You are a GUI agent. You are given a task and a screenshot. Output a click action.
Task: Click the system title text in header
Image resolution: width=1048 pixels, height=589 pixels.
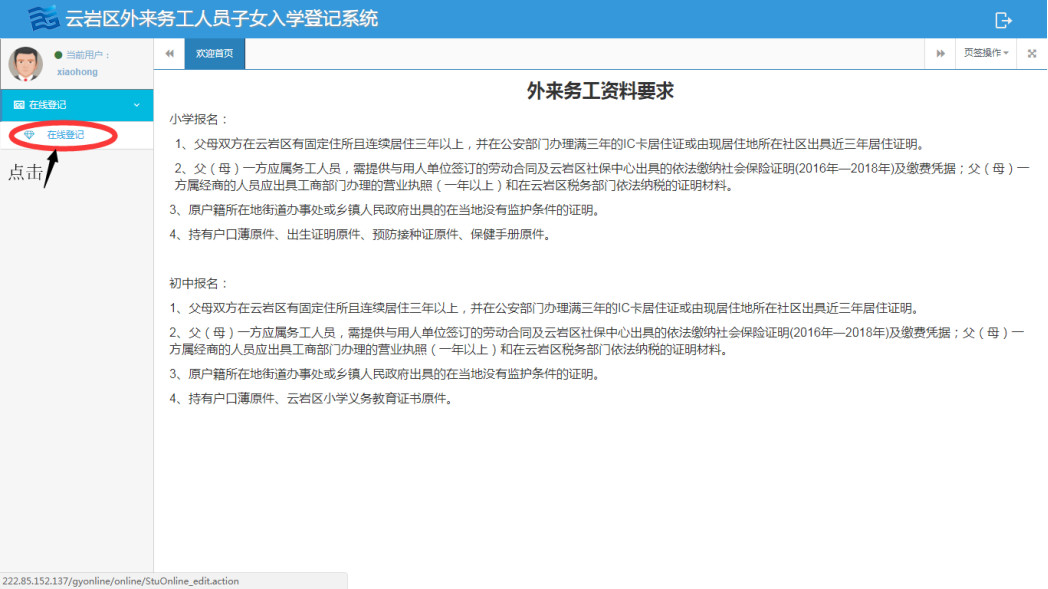point(221,19)
